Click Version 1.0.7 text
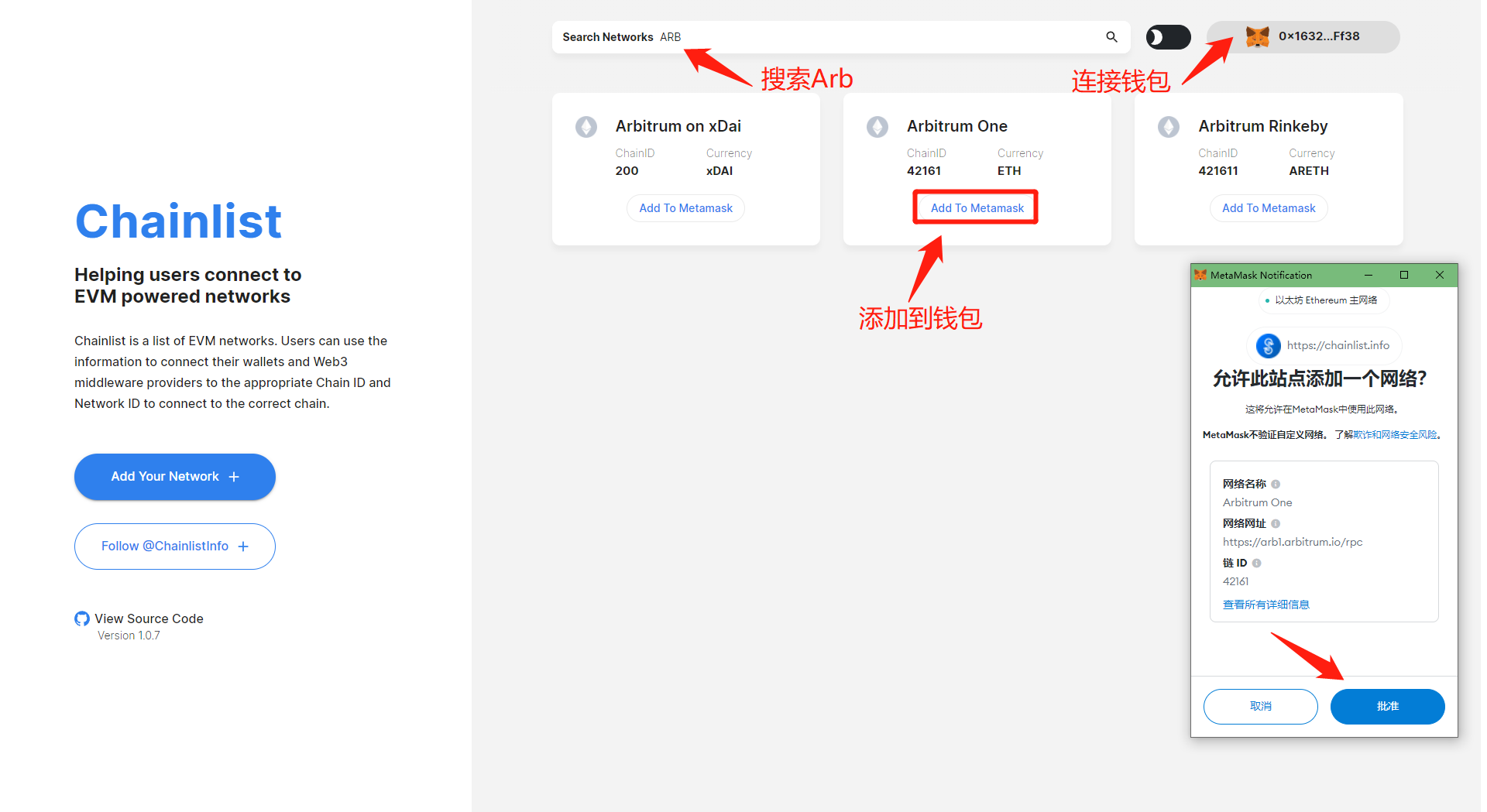 pos(129,636)
